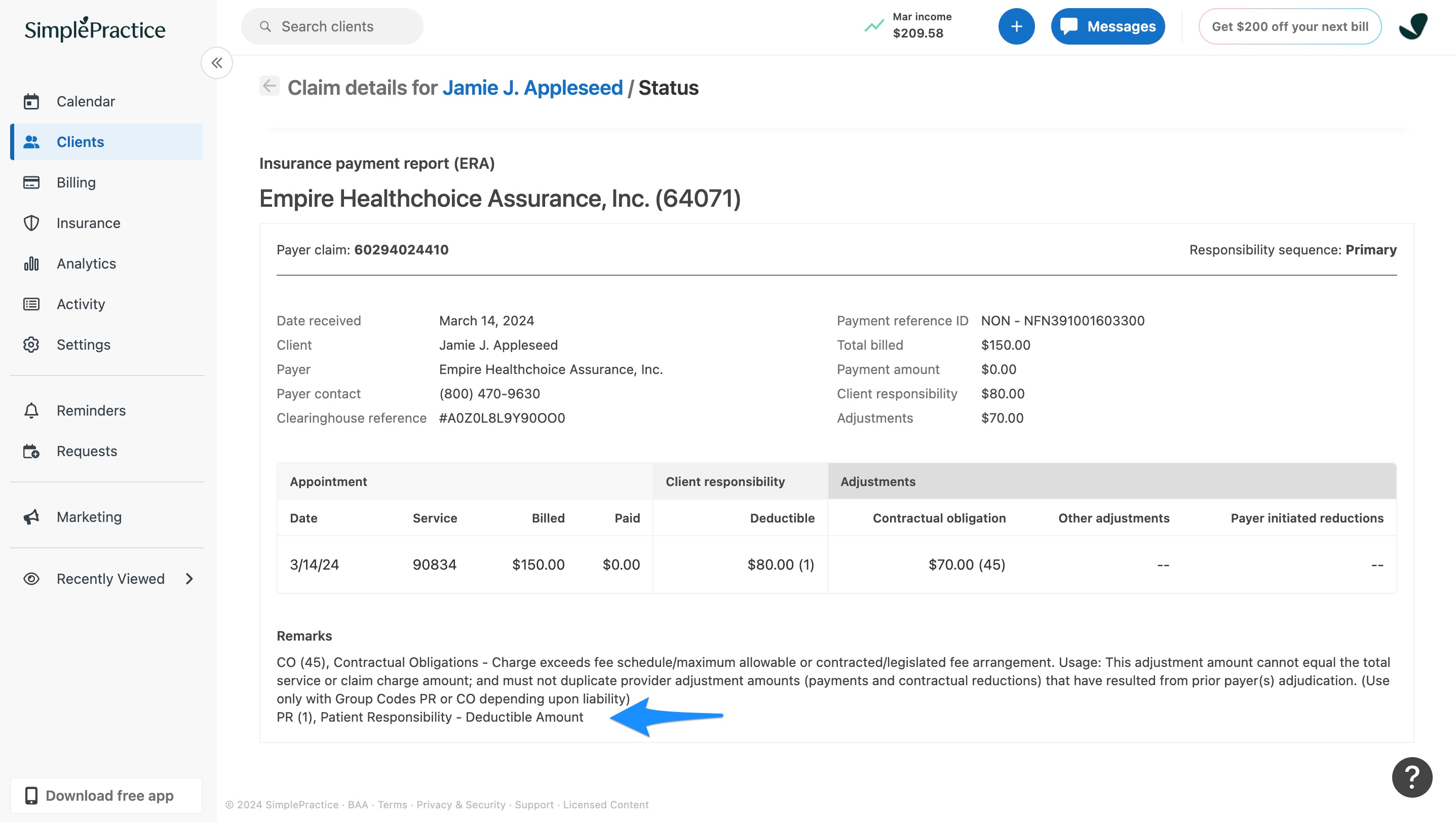
Task: Click the green income trend icon
Action: [x=874, y=25]
